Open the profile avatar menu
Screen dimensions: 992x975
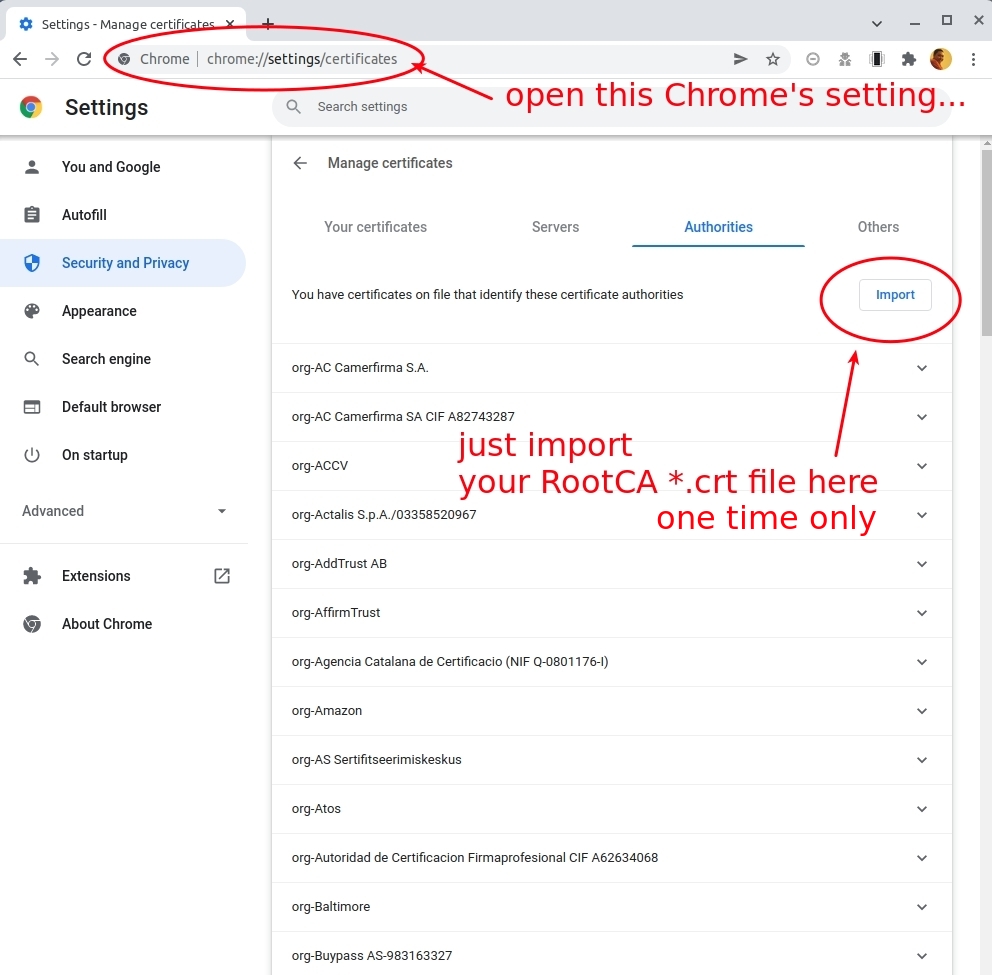(x=941, y=59)
